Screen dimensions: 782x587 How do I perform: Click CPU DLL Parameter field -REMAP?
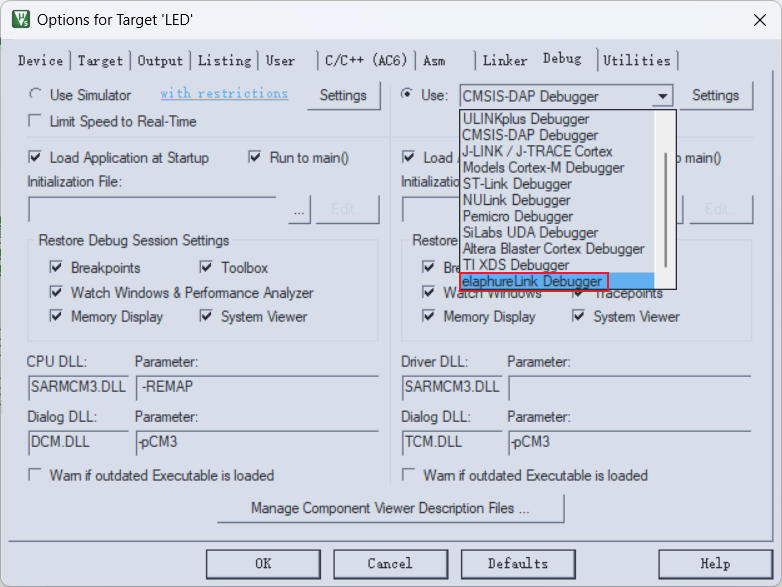pos(257,387)
